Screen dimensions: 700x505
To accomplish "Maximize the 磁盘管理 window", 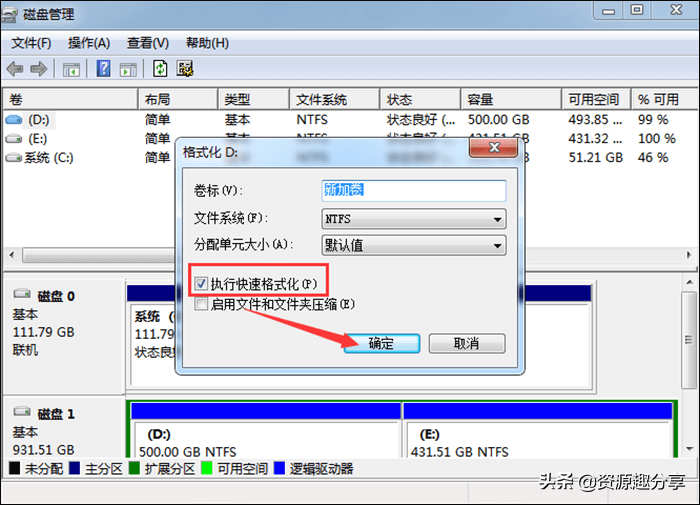I will coord(637,10).
